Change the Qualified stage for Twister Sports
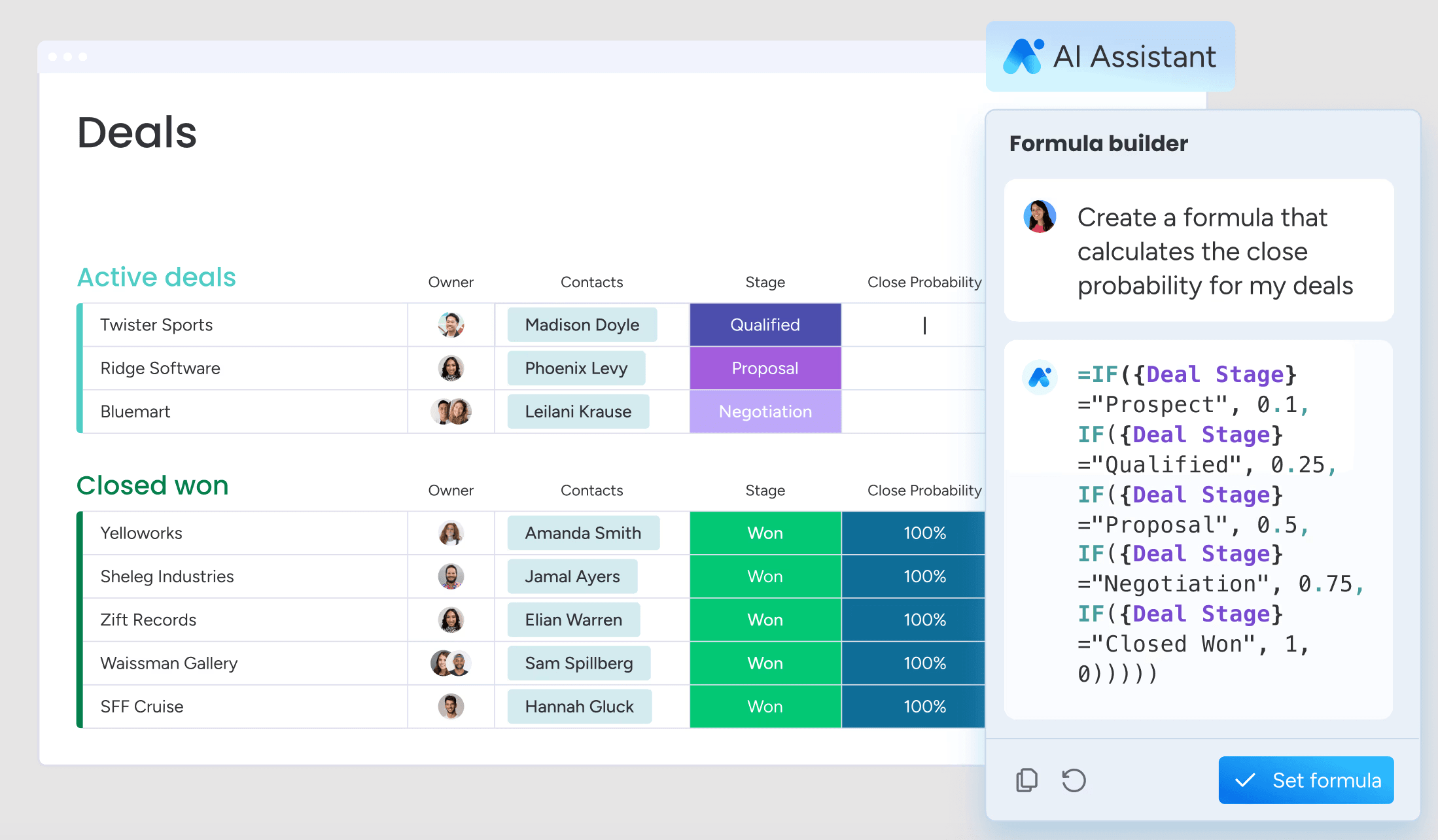Image resolution: width=1438 pixels, height=840 pixels. [765, 324]
